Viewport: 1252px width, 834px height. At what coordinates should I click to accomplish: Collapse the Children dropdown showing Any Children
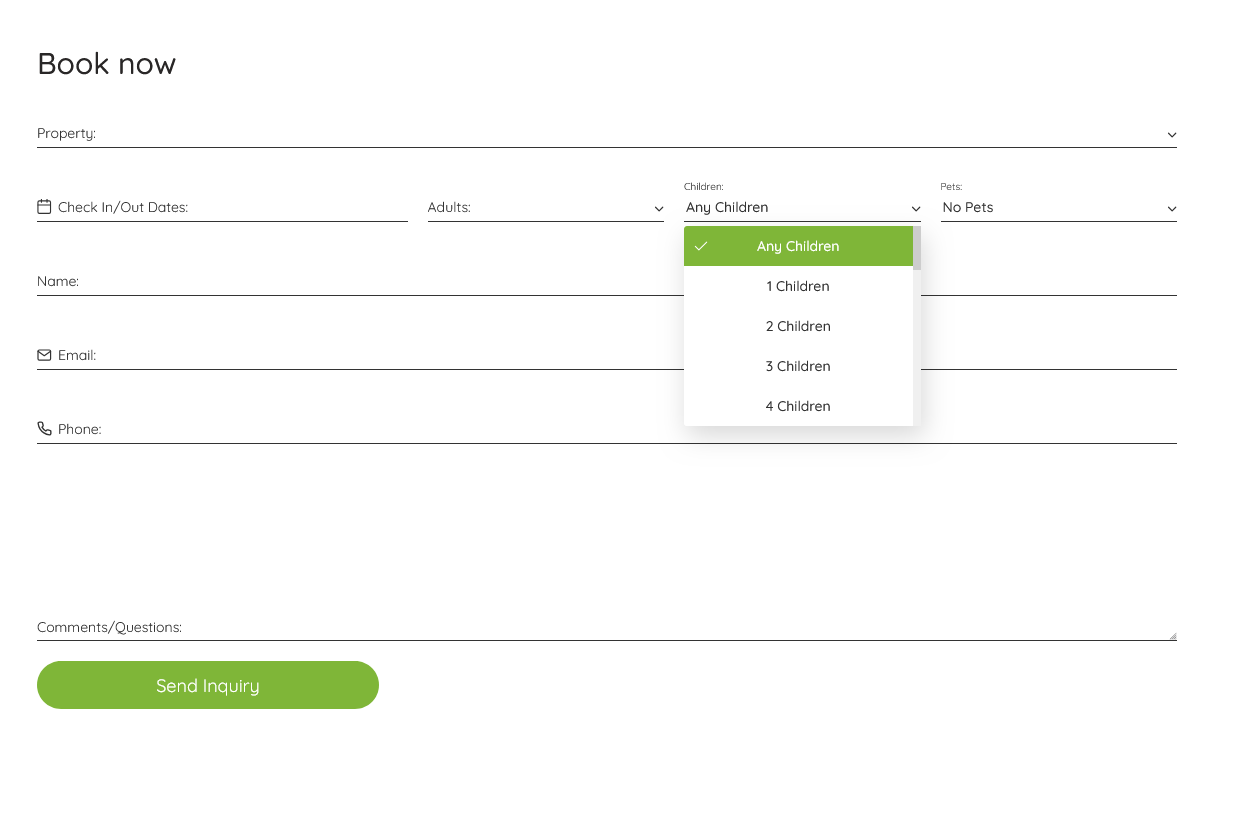coord(801,208)
